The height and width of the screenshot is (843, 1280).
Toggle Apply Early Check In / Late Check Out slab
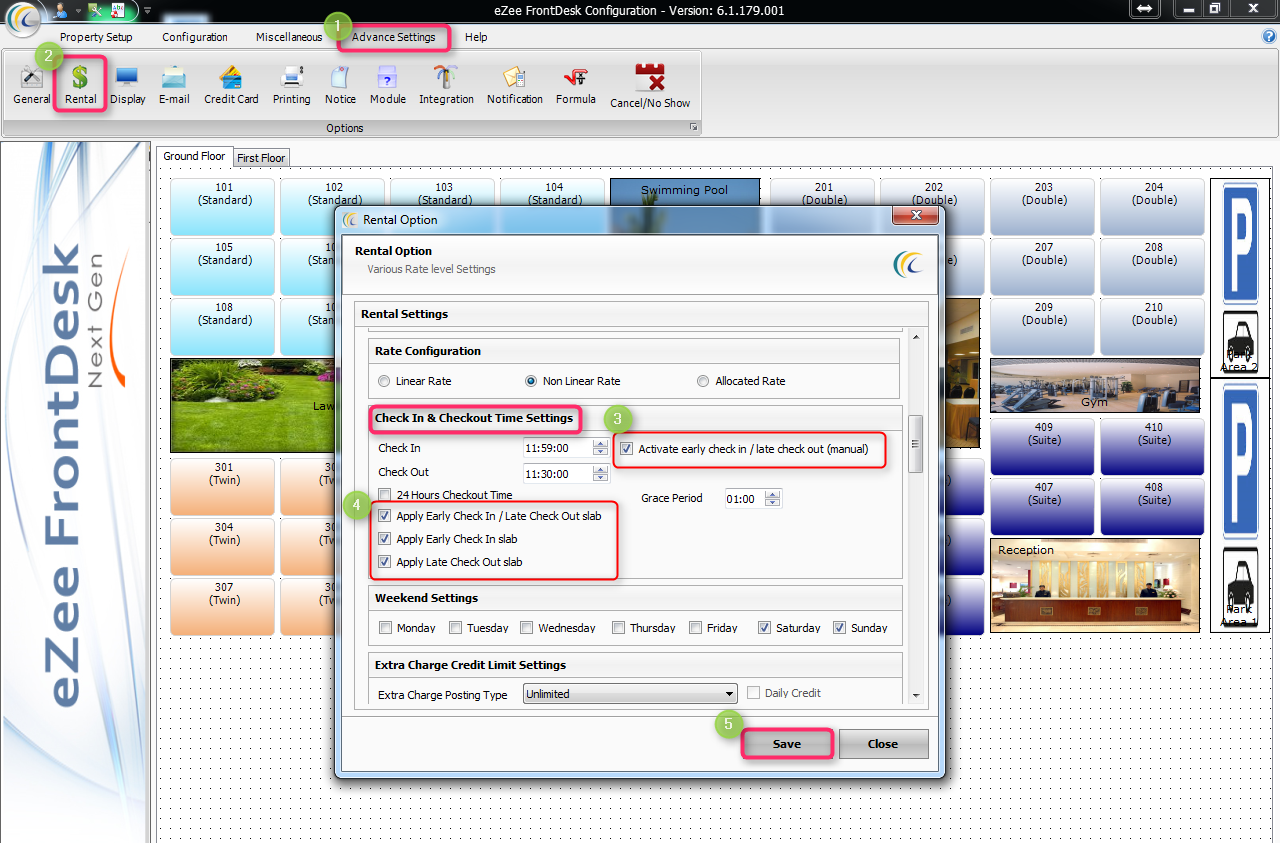tap(385, 516)
